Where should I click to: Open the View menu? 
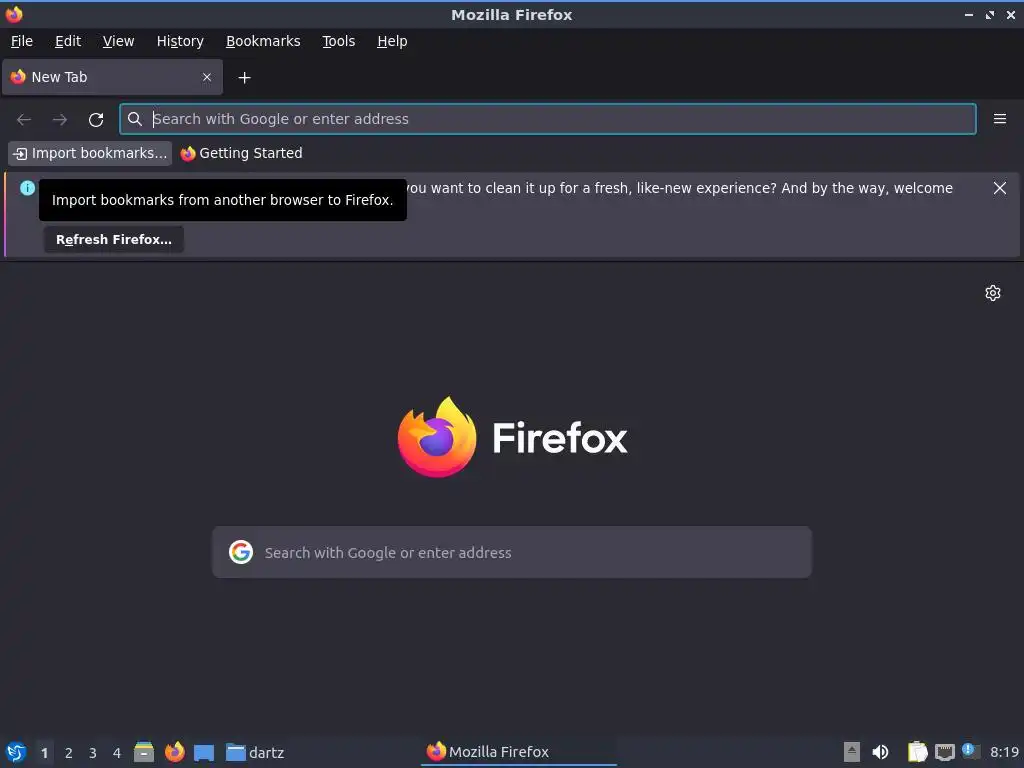pos(118,41)
